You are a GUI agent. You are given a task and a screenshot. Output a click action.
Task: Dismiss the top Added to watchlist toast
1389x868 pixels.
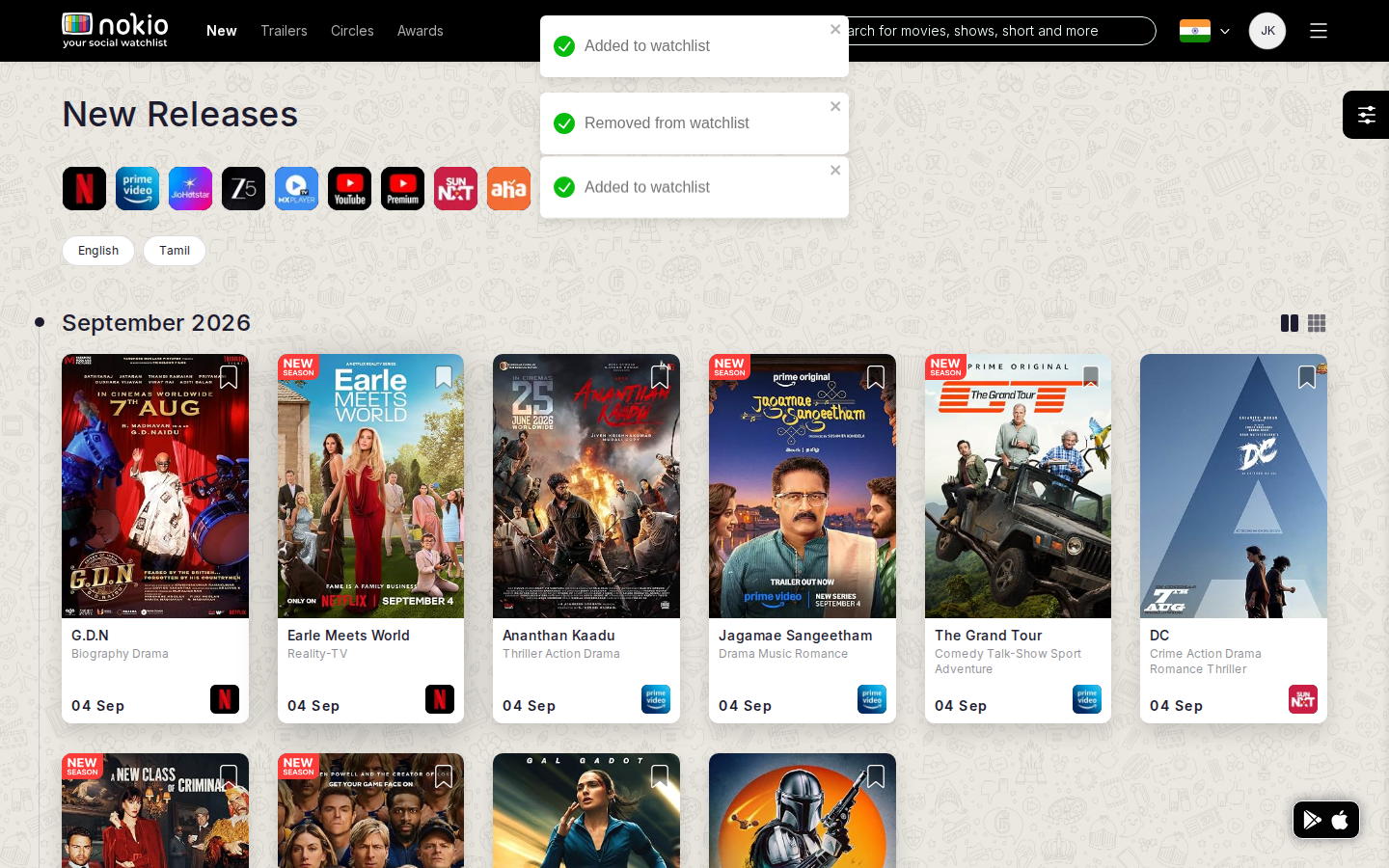(x=835, y=30)
